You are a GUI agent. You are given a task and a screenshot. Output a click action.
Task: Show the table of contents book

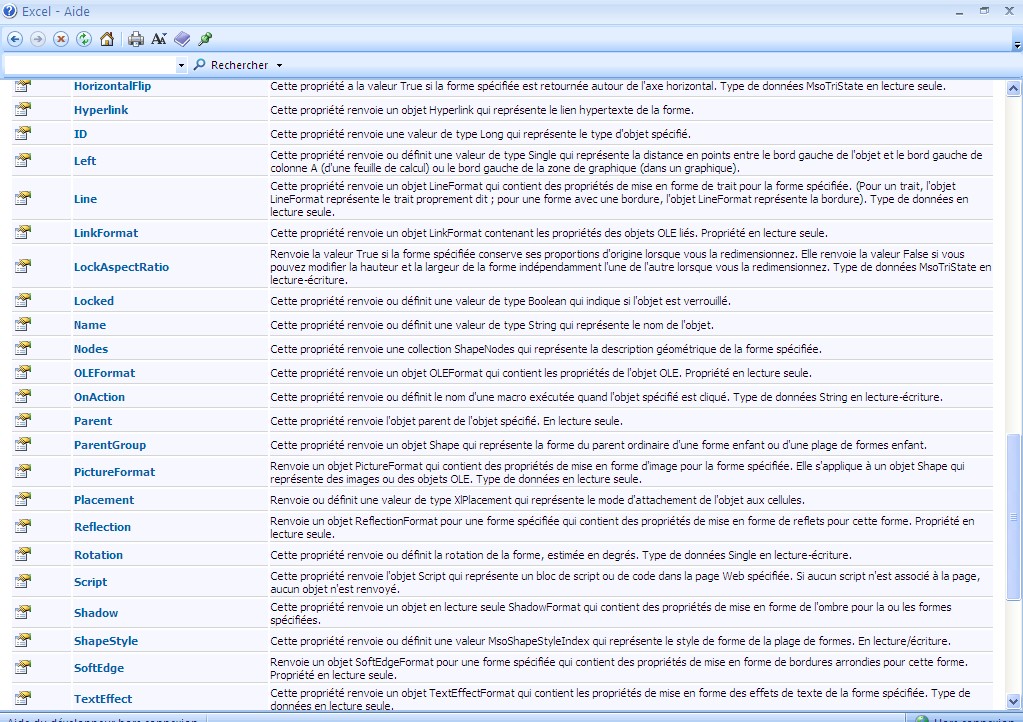(x=182, y=39)
